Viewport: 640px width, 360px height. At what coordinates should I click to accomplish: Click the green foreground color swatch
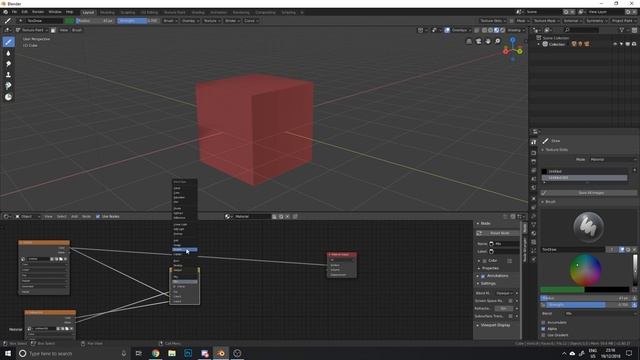pyautogui.click(x=562, y=289)
